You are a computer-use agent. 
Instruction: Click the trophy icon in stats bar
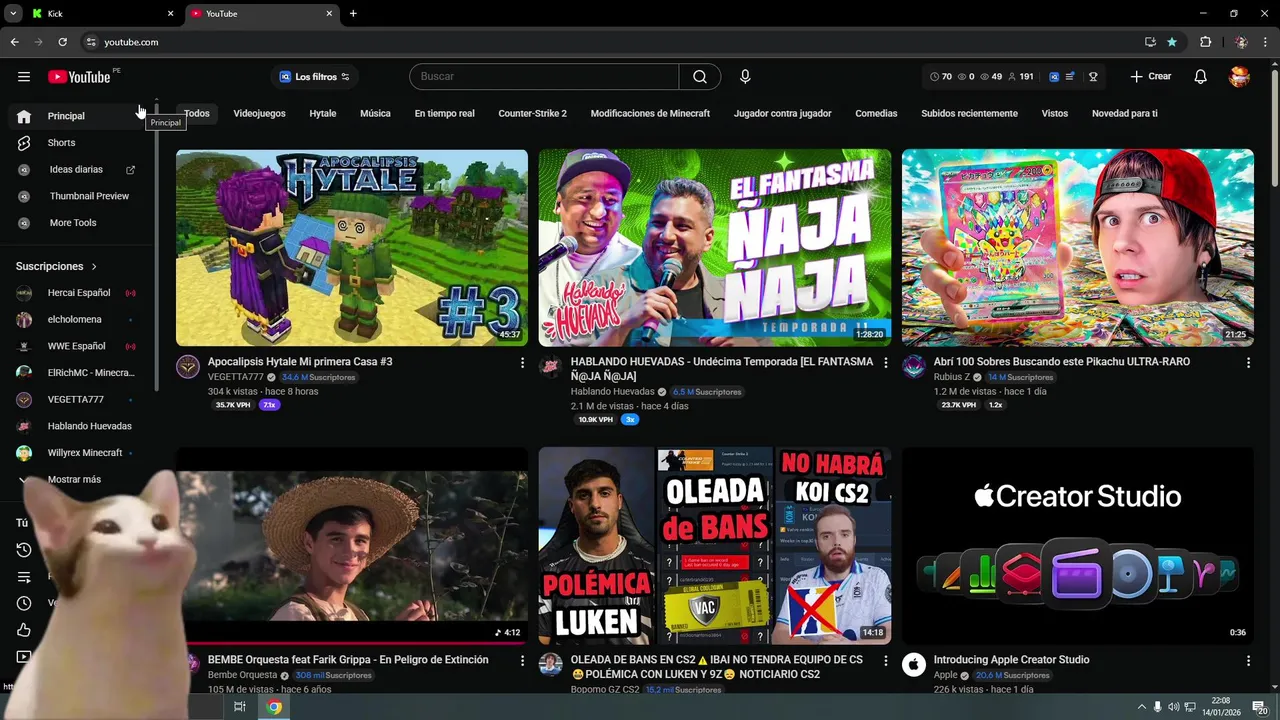(1093, 77)
